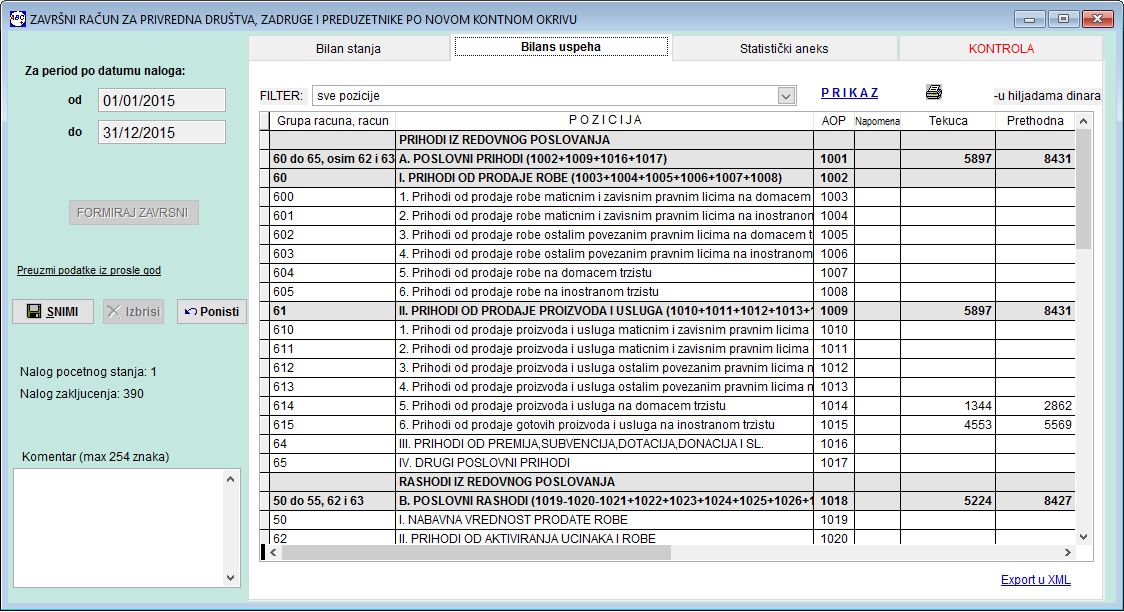Viewport: 1124px width, 612px height.
Task: Click the FORMIRAJ ZAVRSNI button
Action: pyautogui.click(x=133, y=213)
